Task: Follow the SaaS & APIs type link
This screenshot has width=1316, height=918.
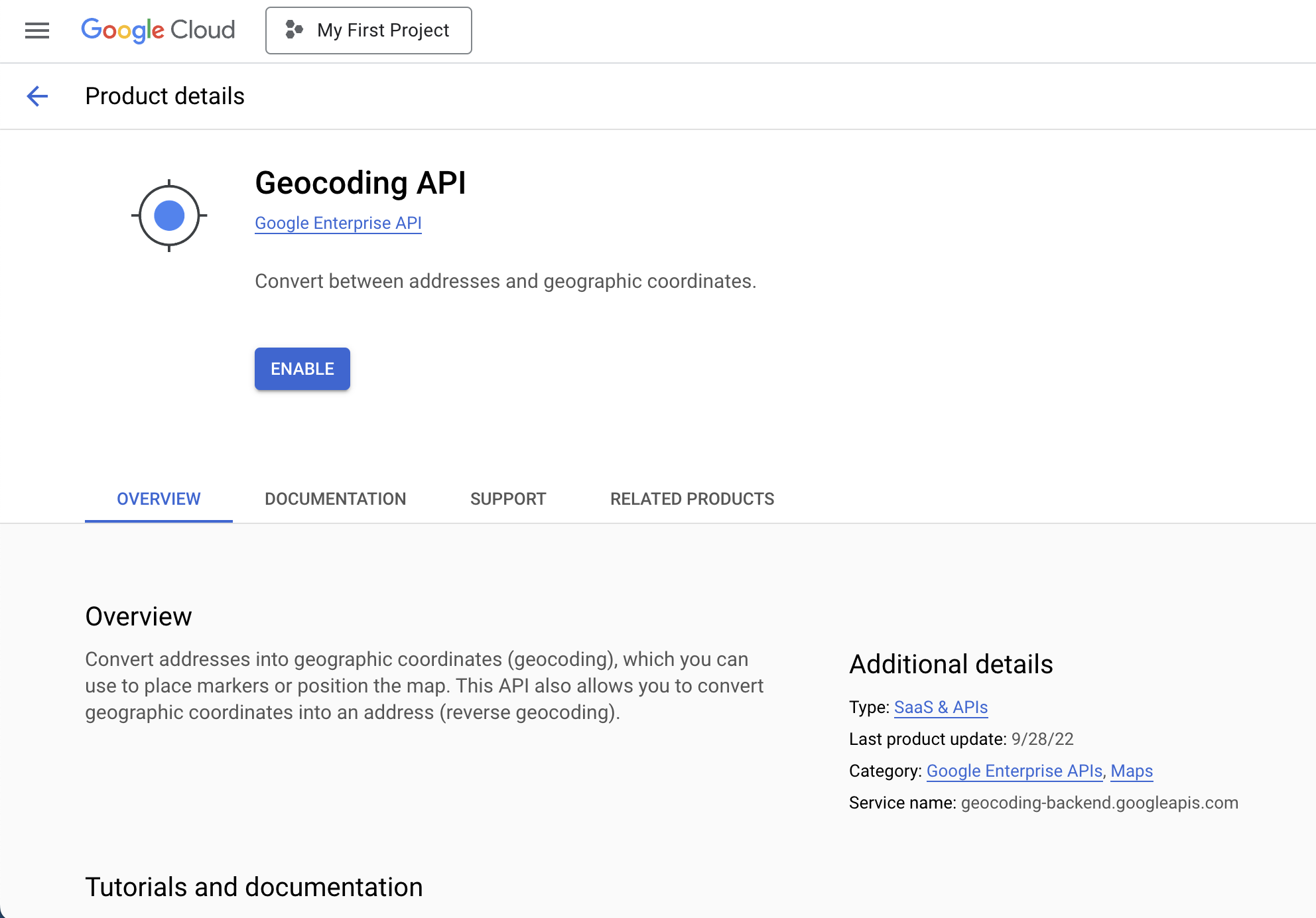Action: (x=941, y=707)
